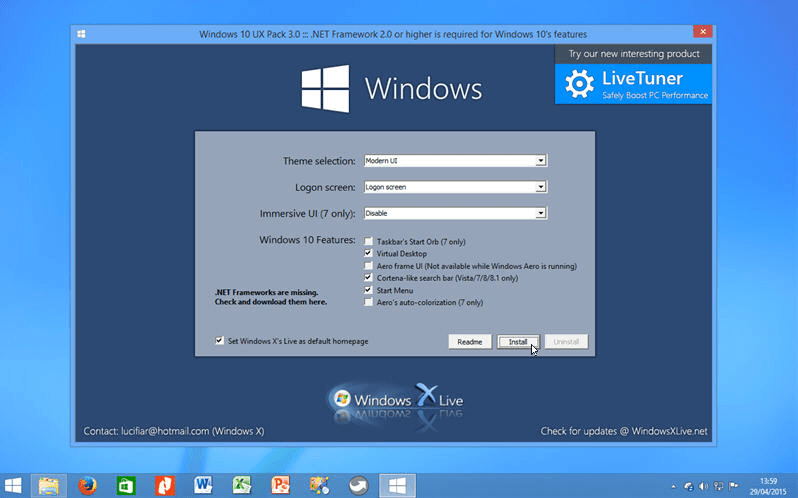The width and height of the screenshot is (798, 498).
Task: Open the Windows Store taskbar icon
Action: pos(126,485)
